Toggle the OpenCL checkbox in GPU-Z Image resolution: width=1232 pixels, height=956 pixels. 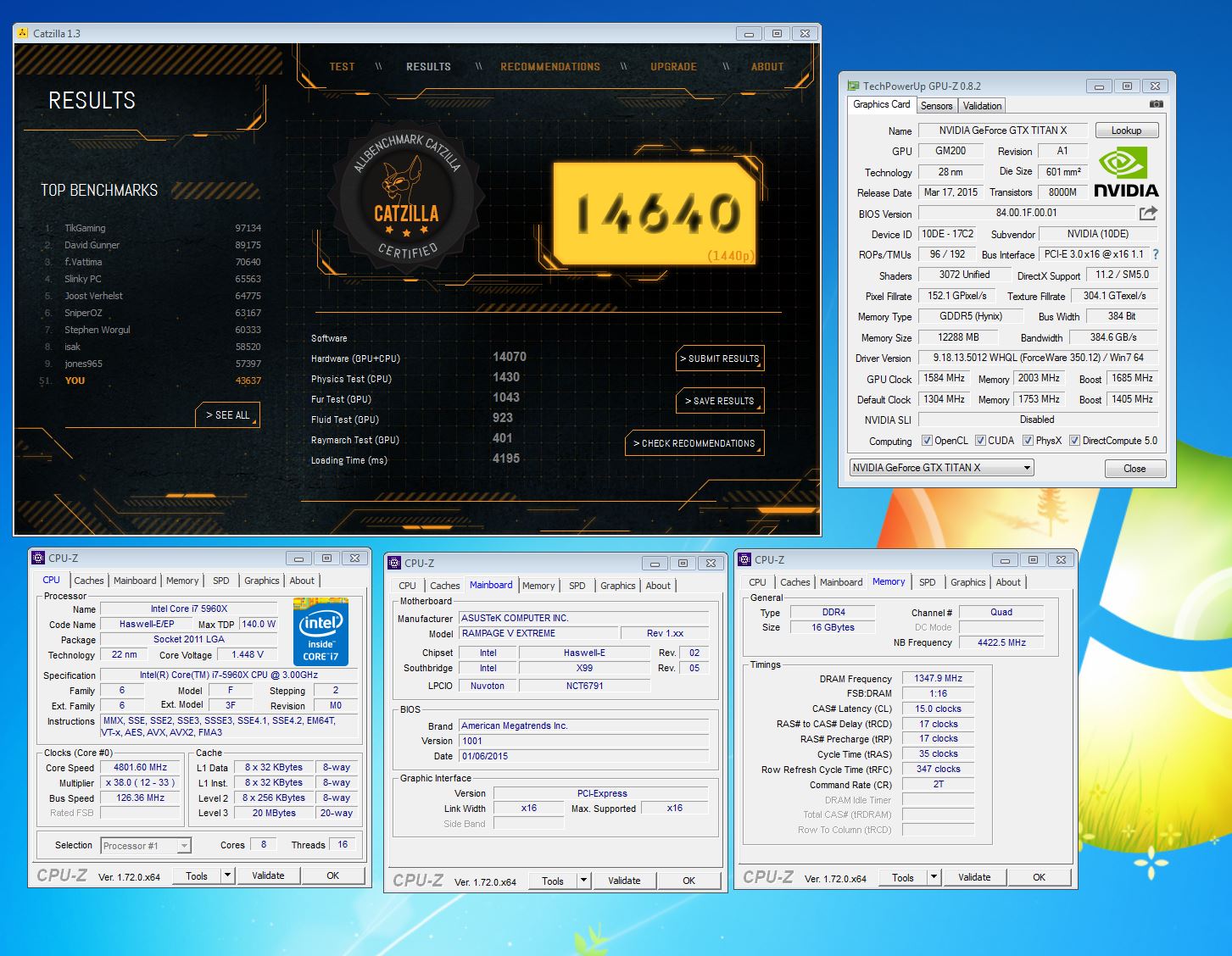927,441
